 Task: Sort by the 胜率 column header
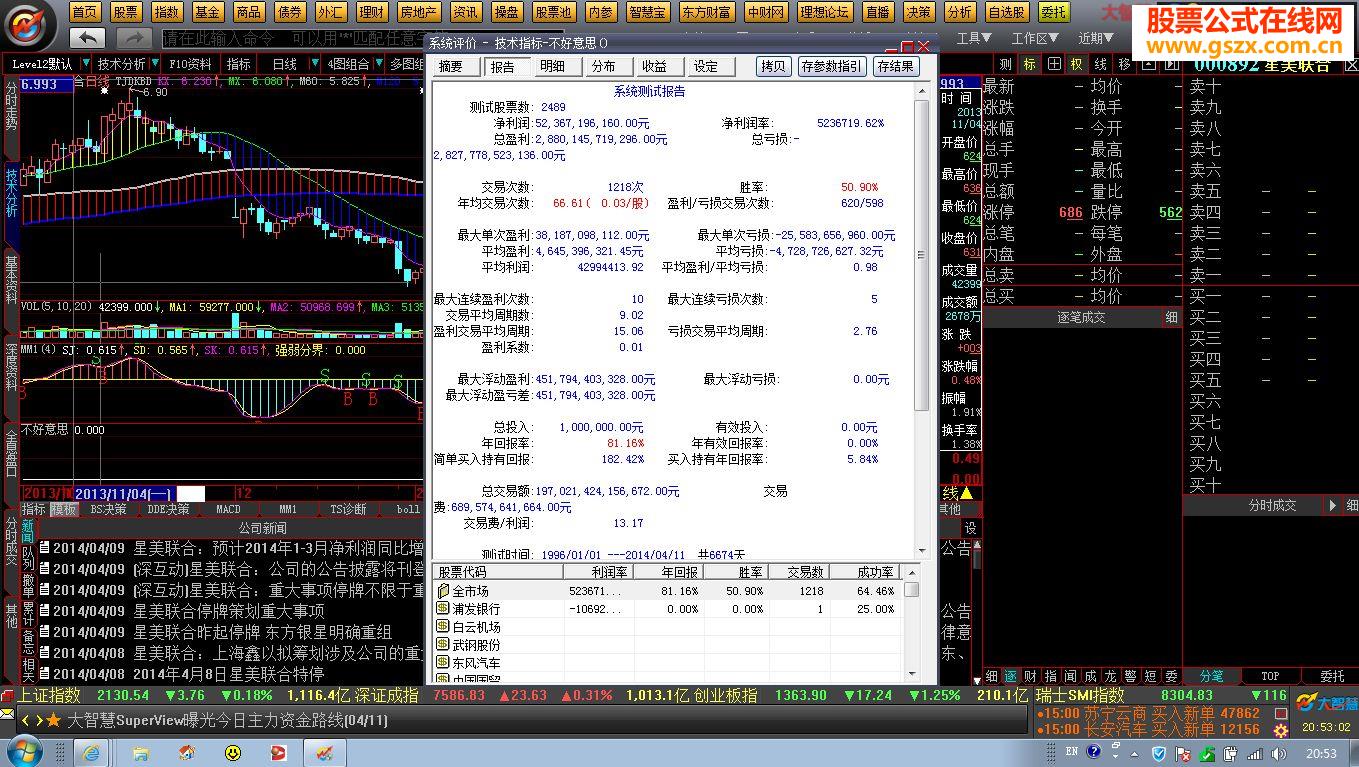pyautogui.click(x=736, y=572)
